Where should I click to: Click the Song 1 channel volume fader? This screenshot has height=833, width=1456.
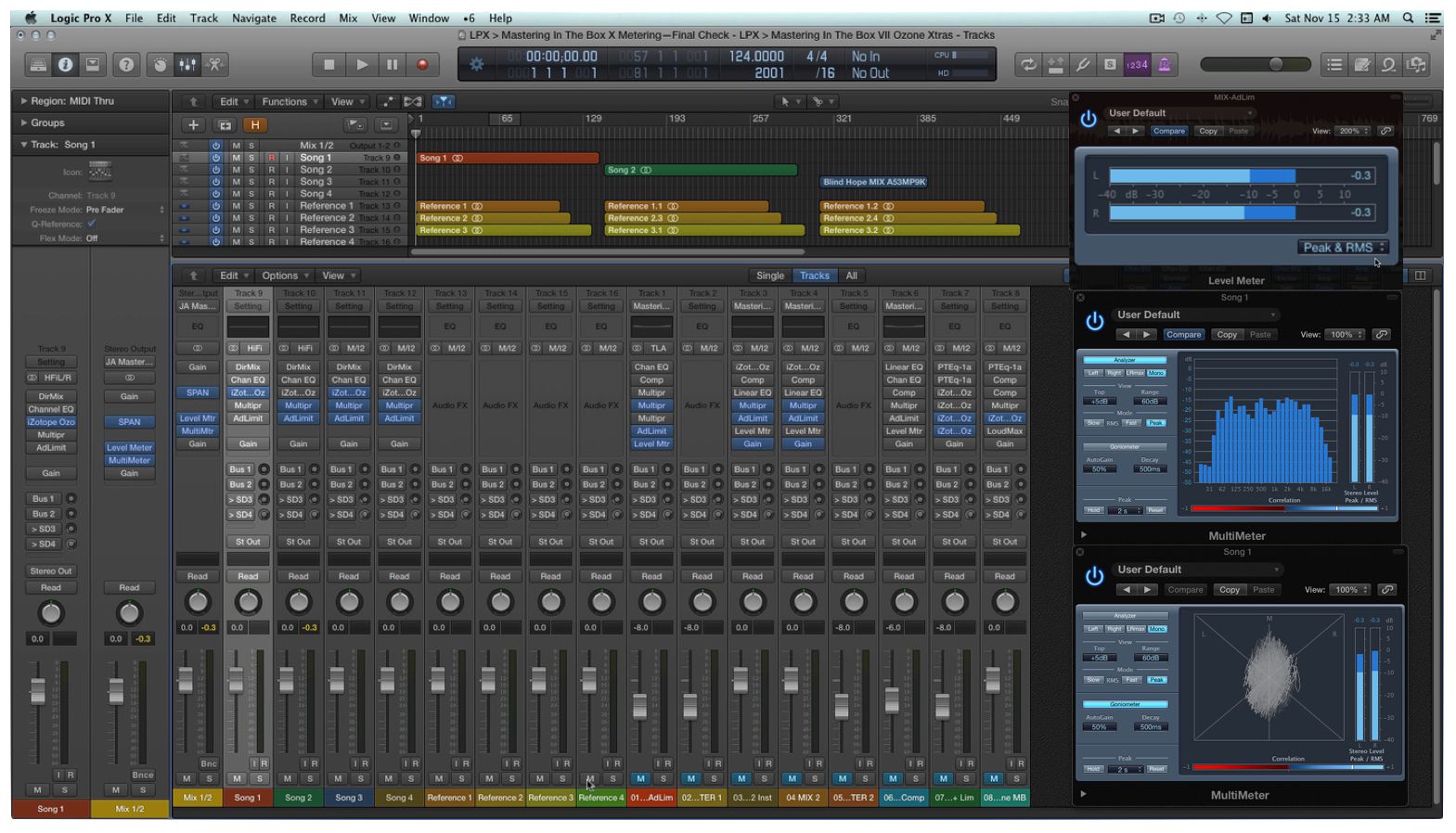click(x=236, y=680)
